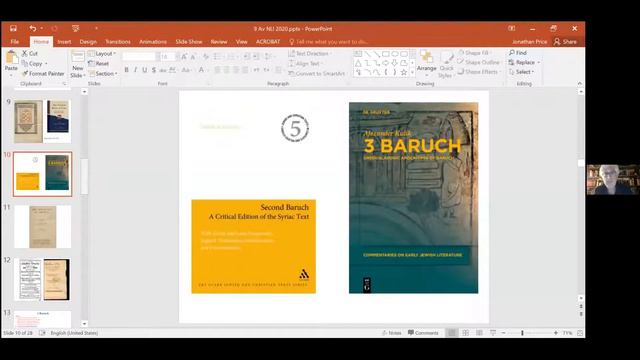
Task: Open Font size combo box
Action: pyautogui.click(x=168, y=56)
